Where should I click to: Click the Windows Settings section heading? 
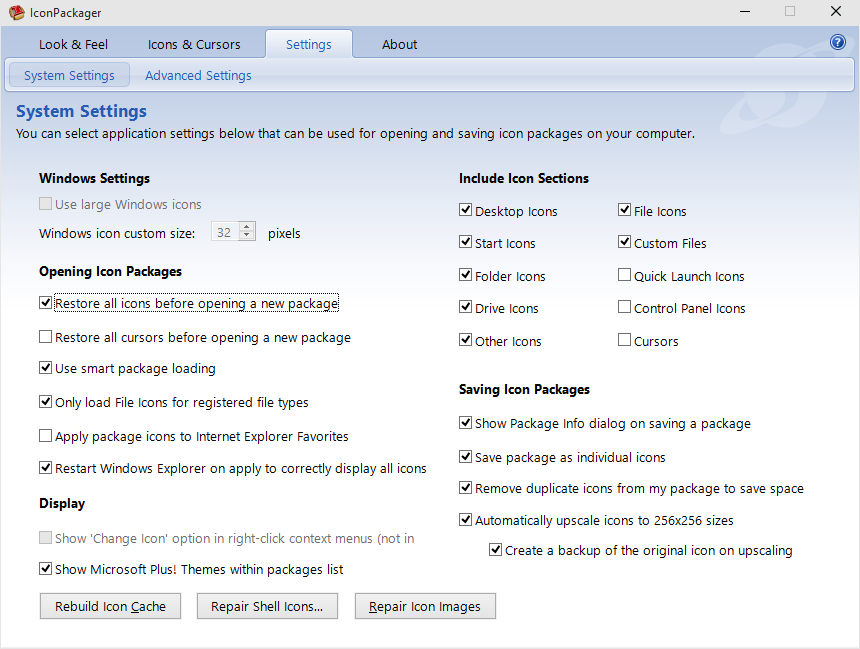point(94,178)
